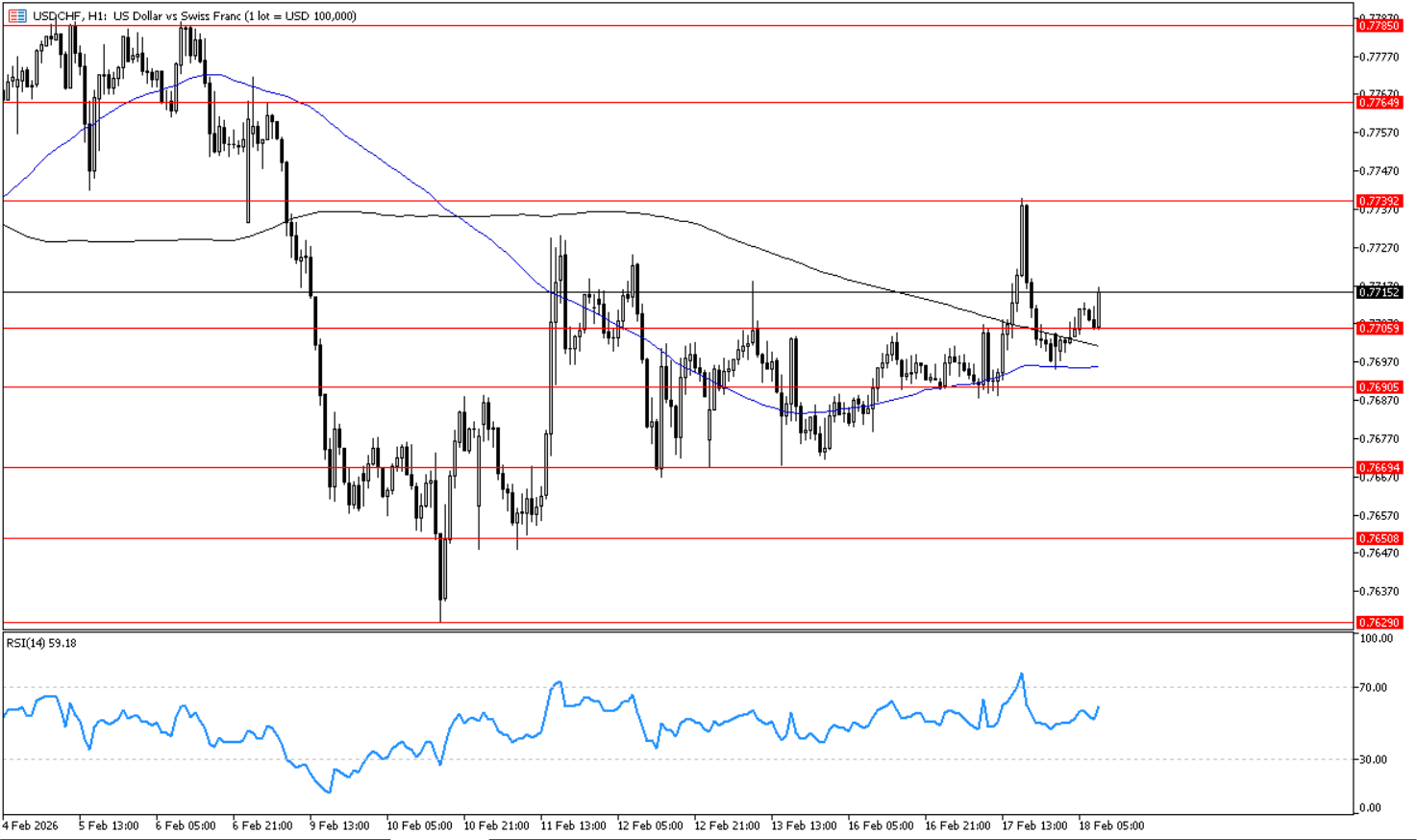Click the 30.00 RSI oversold level value
The width and height of the screenshot is (1417, 840).
pos(1374,759)
